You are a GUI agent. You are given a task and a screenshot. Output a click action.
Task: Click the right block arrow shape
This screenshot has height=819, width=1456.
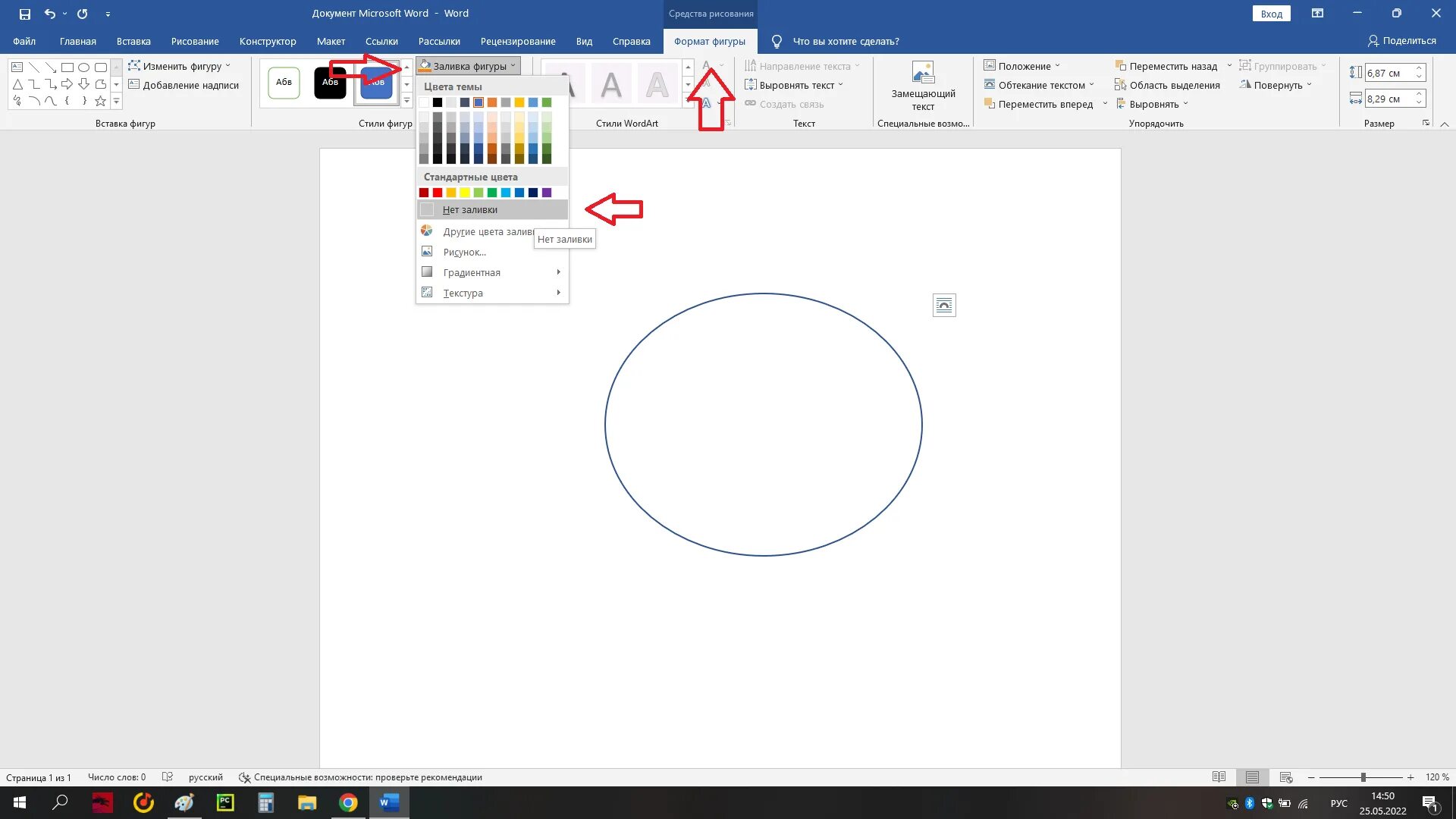click(67, 84)
